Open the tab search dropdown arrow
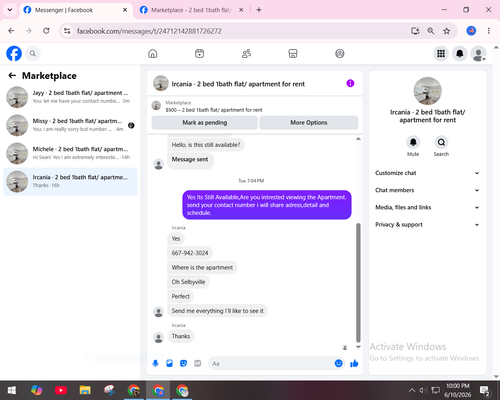500x400 pixels. tap(10, 10)
